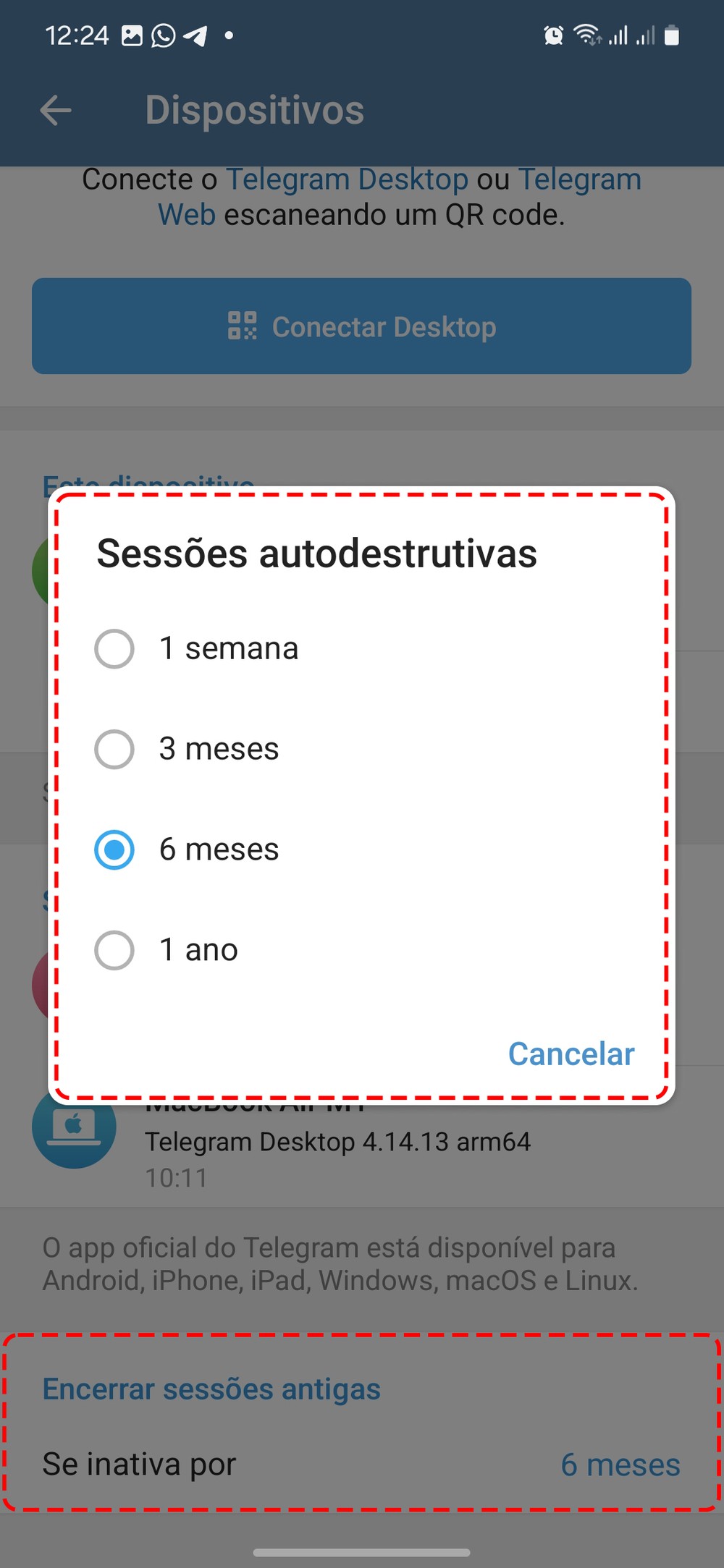Tap the battery icon in status bar
The height and width of the screenshot is (1568, 724).
click(672, 35)
